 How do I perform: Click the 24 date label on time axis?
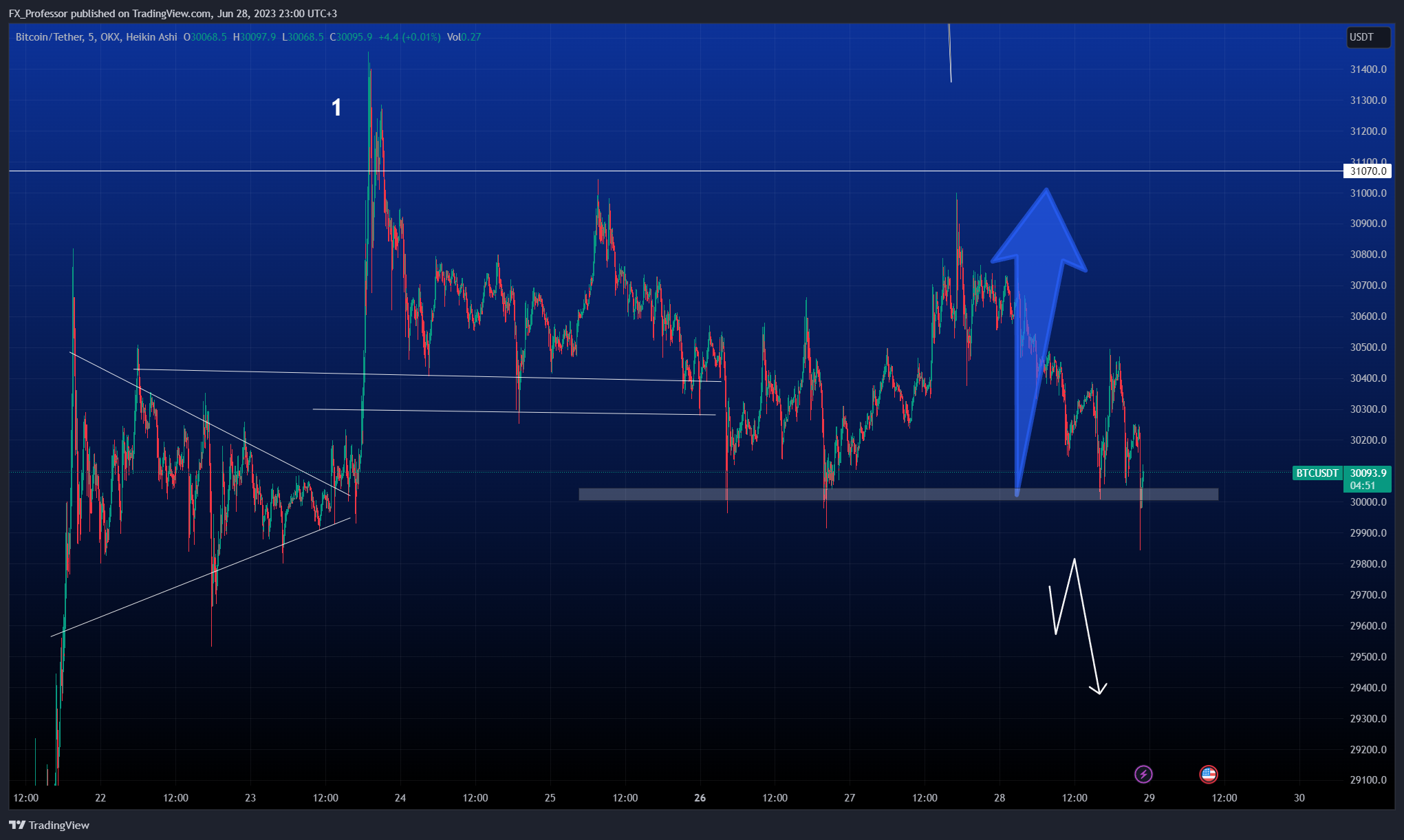point(400,798)
